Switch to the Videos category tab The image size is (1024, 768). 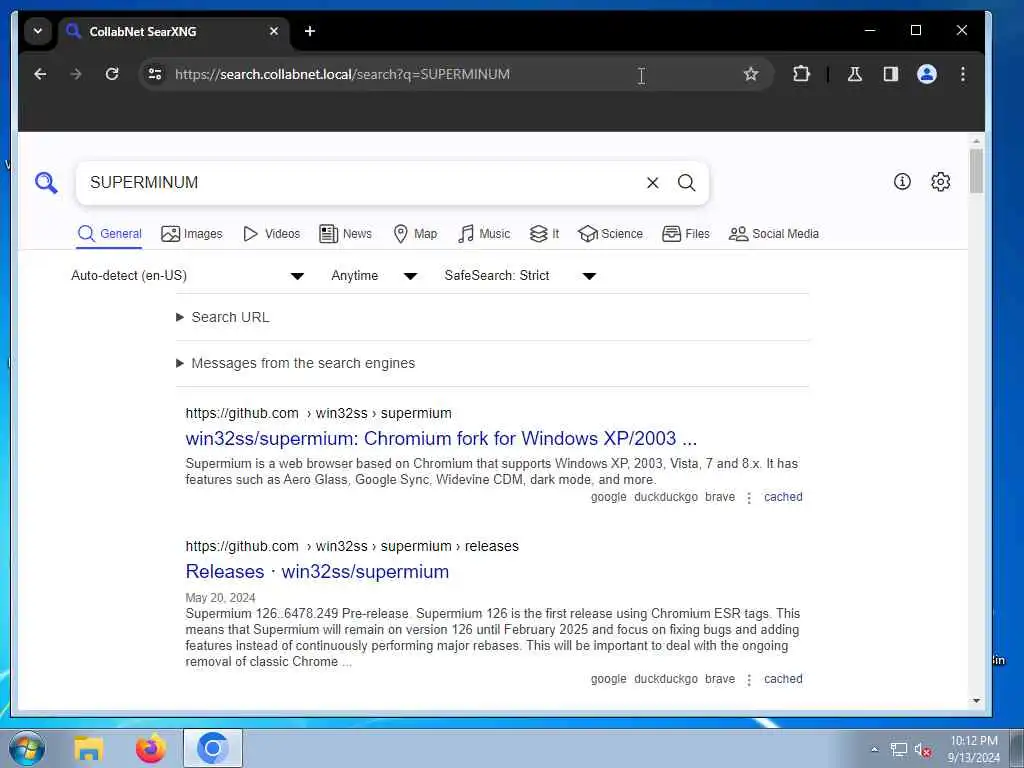[272, 234]
